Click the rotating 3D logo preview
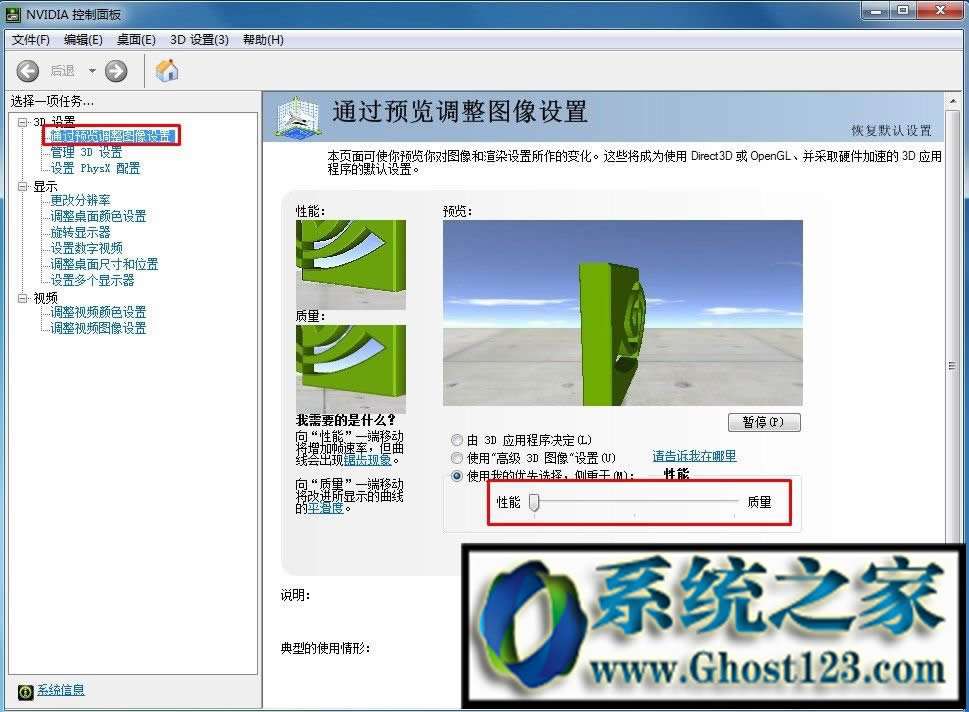Image resolution: width=969 pixels, height=712 pixels. tap(622, 313)
